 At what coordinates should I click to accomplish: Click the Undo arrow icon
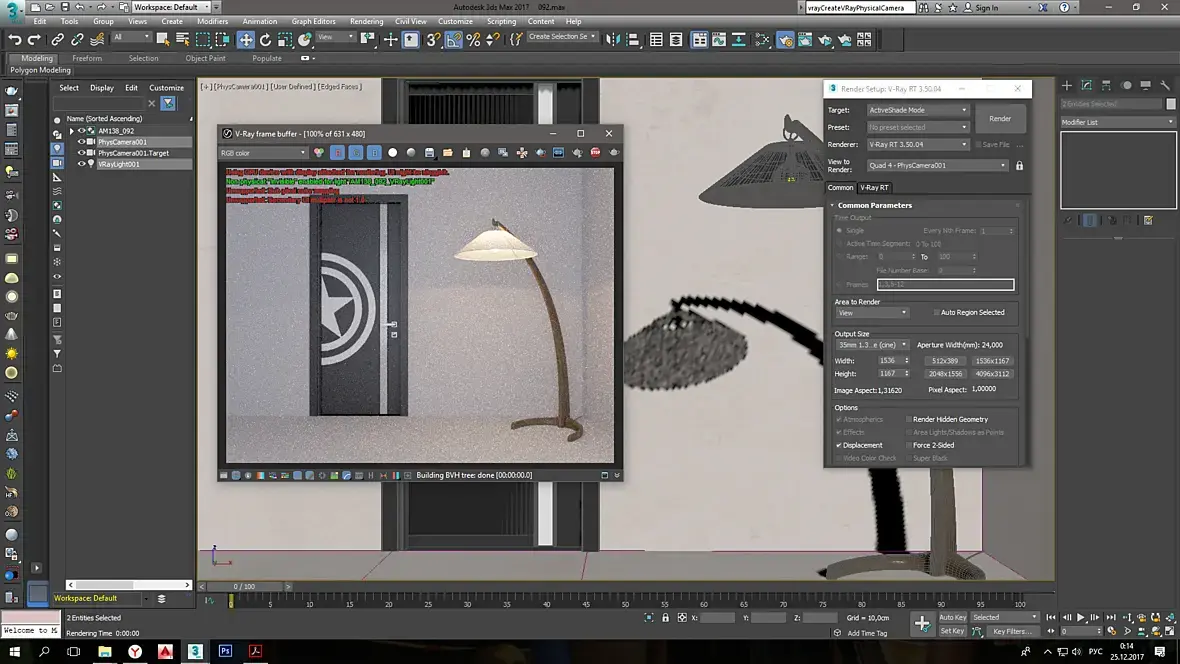[15, 40]
